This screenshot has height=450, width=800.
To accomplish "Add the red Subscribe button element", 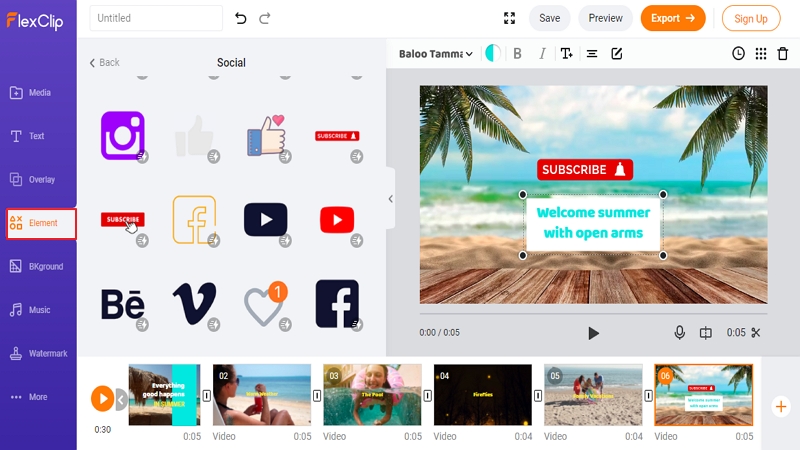I will [122, 220].
